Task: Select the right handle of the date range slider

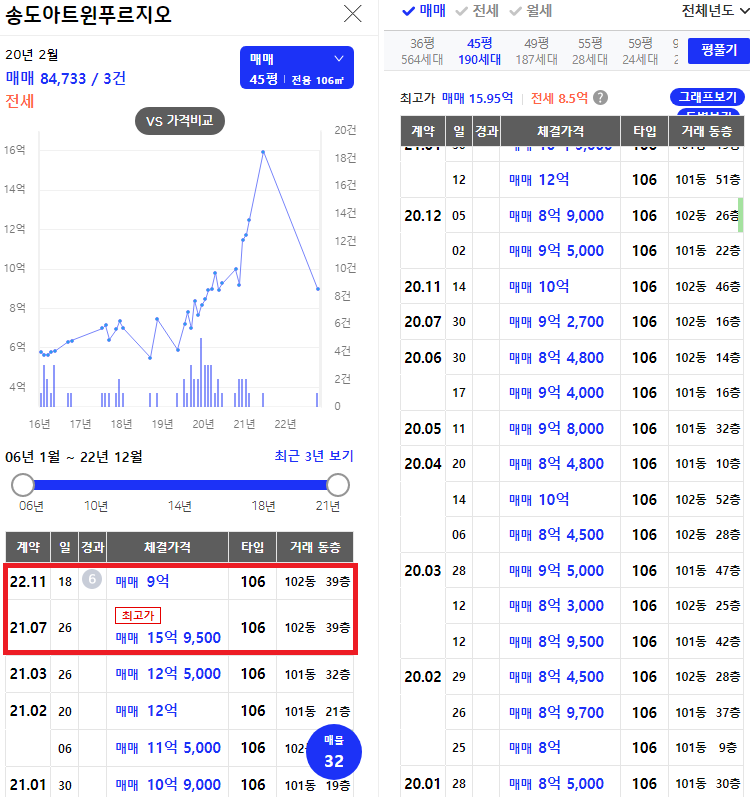Action: (338, 485)
